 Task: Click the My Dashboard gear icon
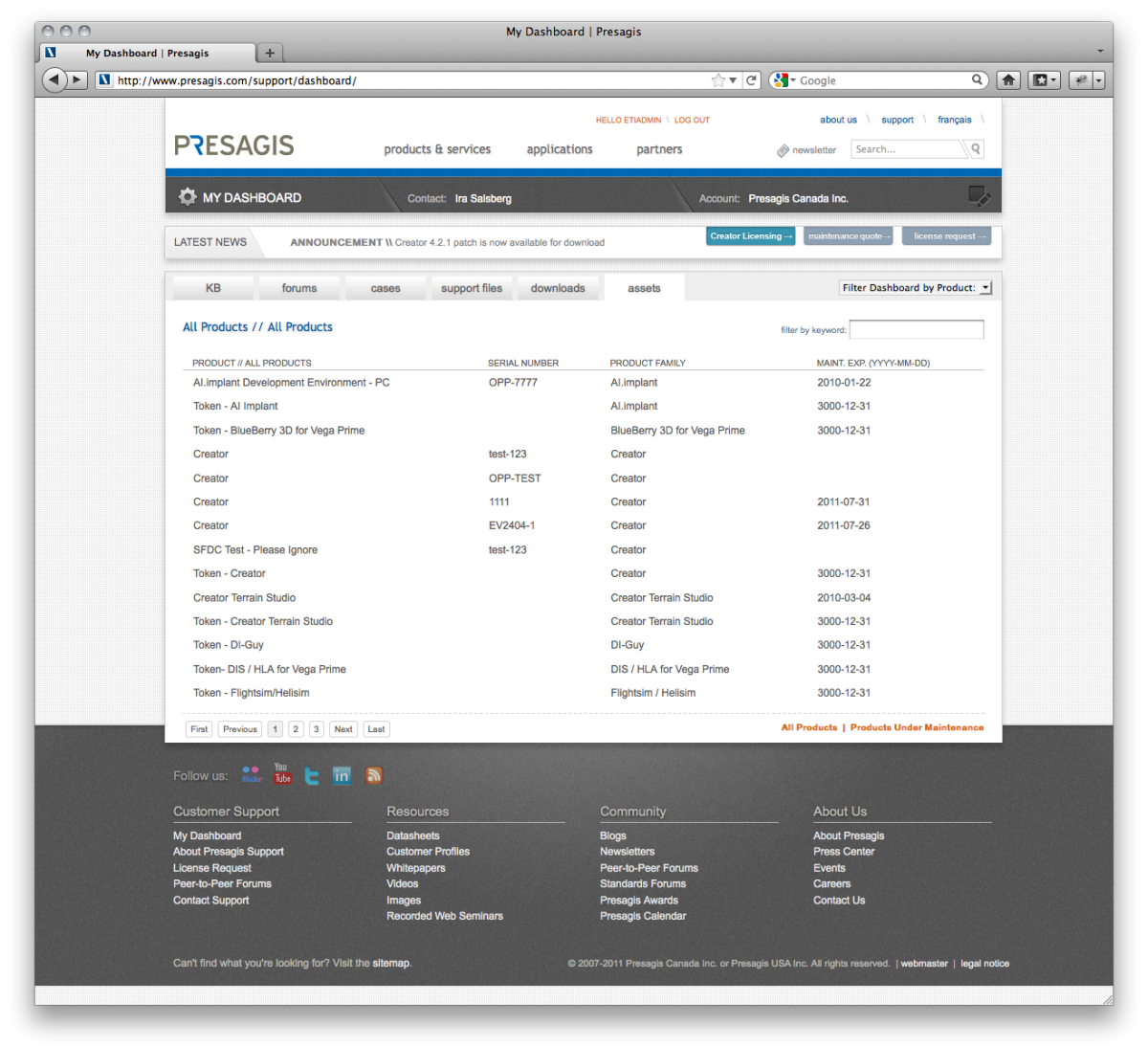188,197
